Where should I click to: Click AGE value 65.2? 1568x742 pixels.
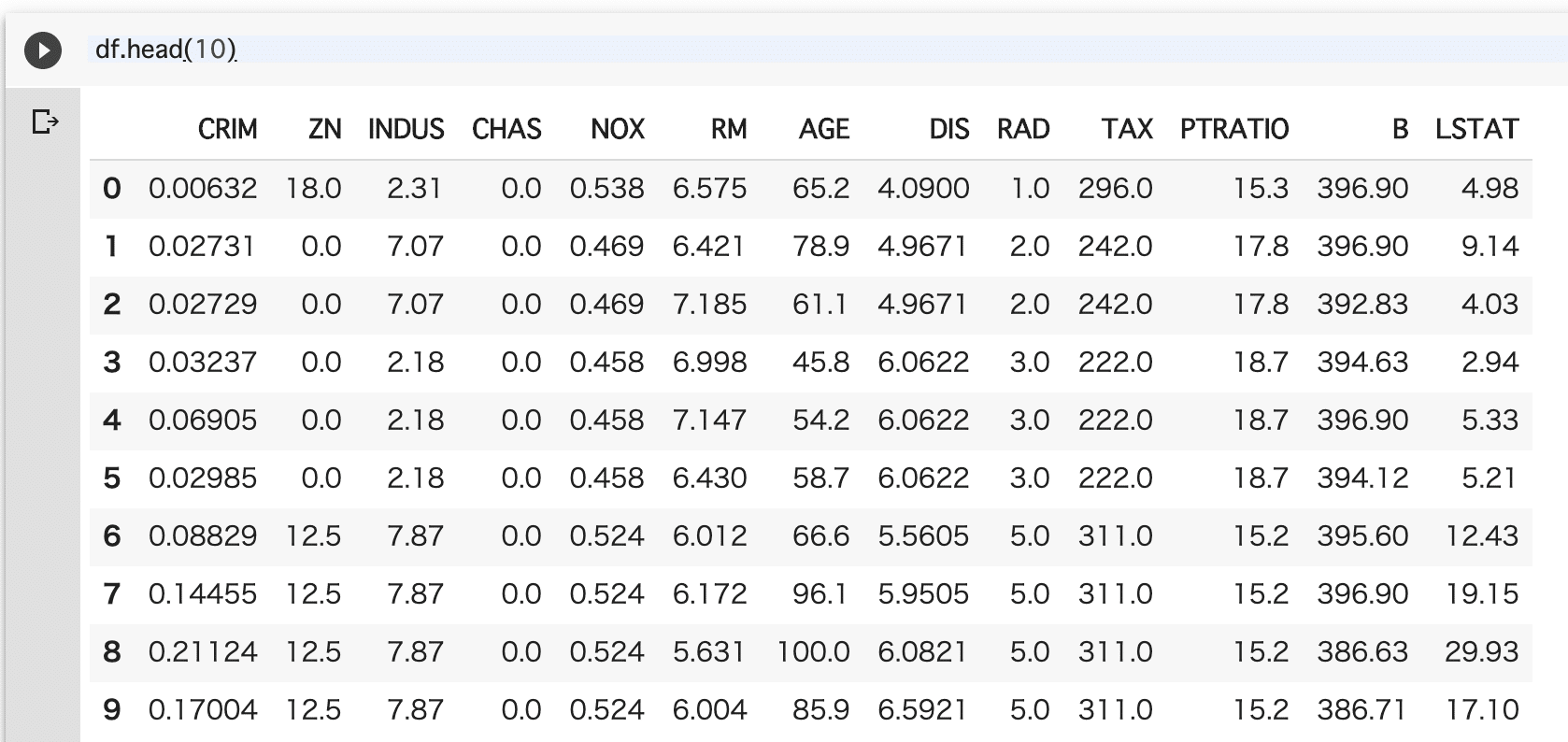821,189
